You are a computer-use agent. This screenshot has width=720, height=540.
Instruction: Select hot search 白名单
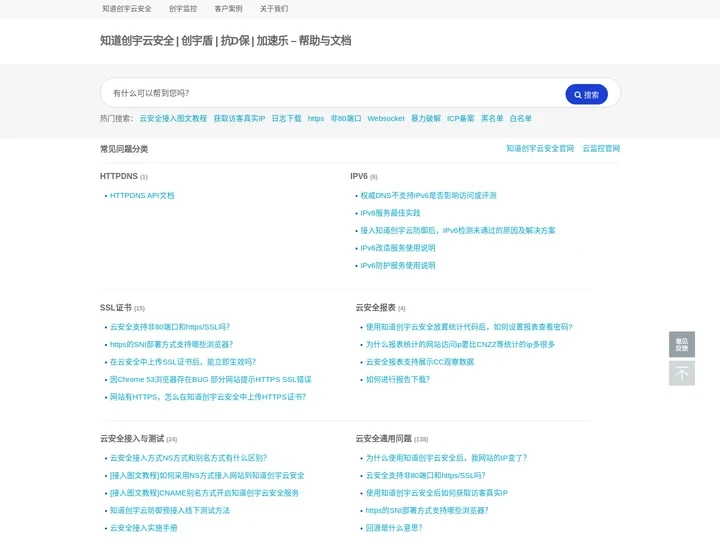coord(520,118)
